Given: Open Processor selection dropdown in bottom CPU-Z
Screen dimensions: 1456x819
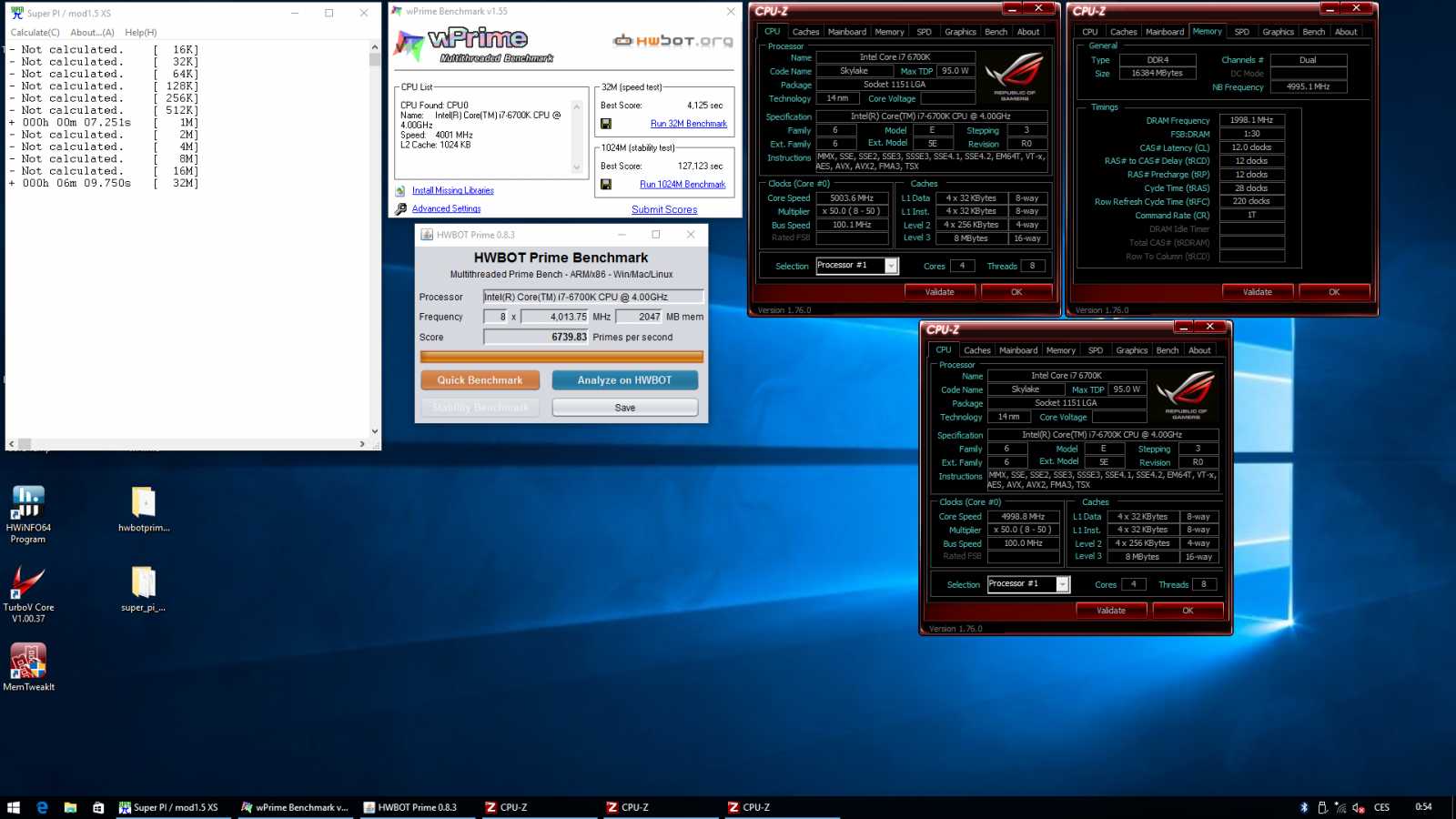Looking at the screenshot, I should (1062, 584).
